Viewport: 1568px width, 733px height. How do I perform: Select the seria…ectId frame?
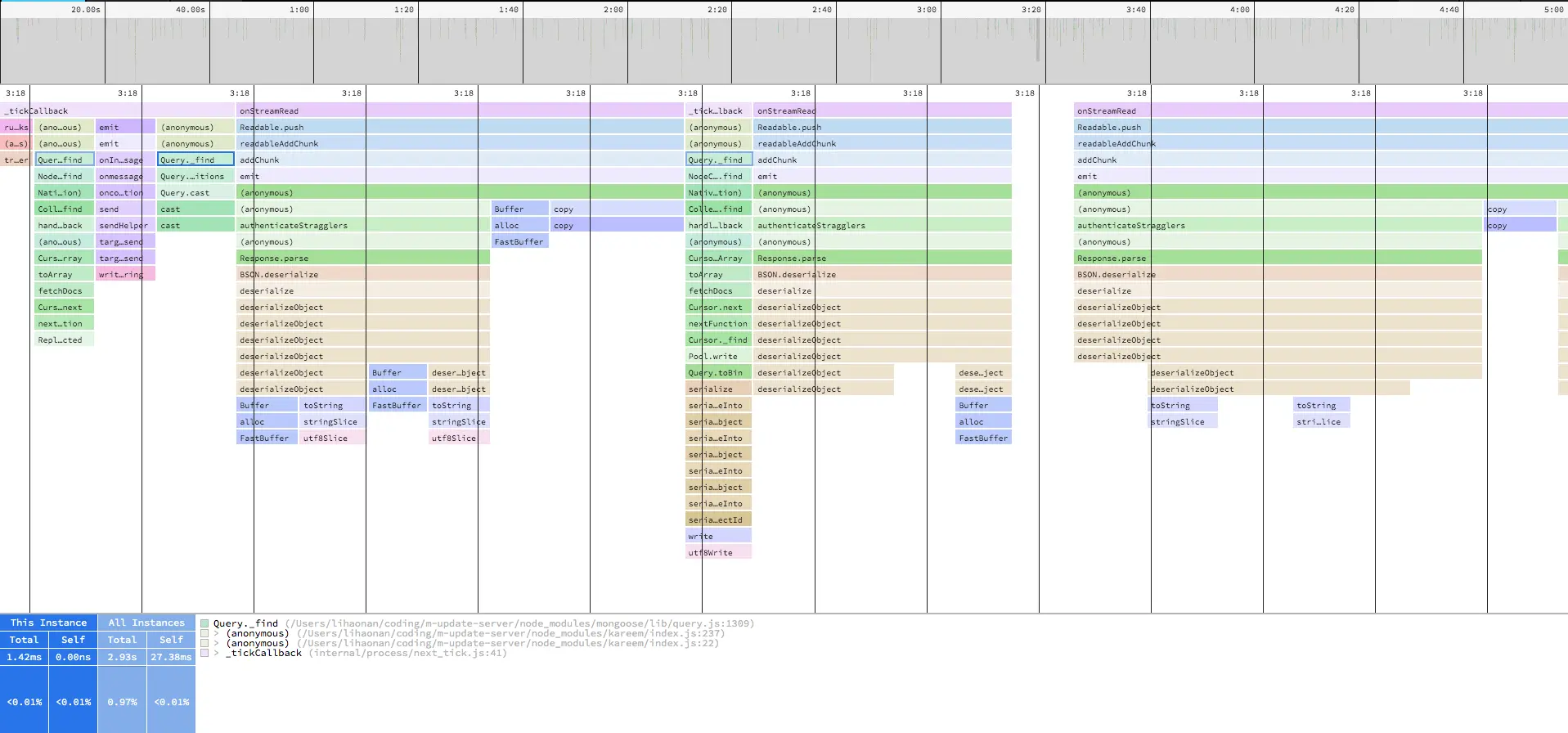pyautogui.click(x=718, y=519)
